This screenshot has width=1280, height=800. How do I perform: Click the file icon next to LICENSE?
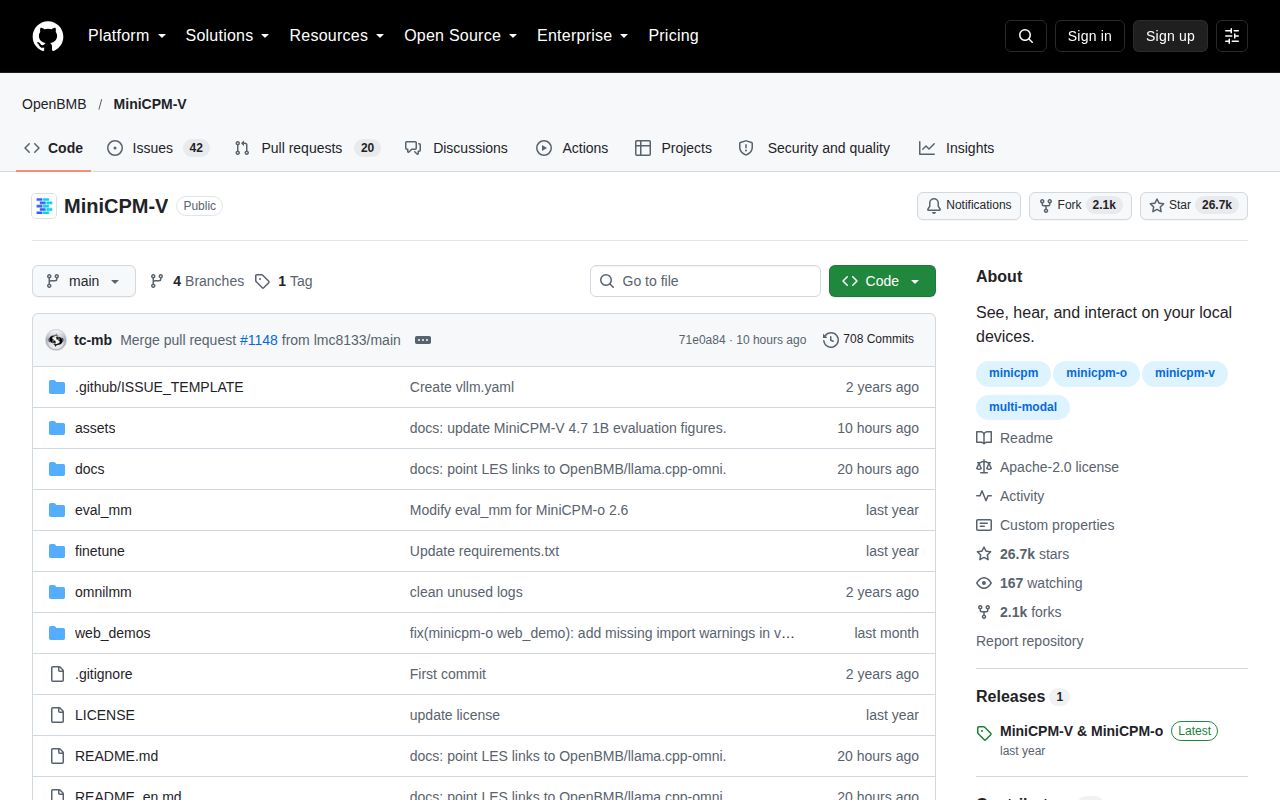57,715
